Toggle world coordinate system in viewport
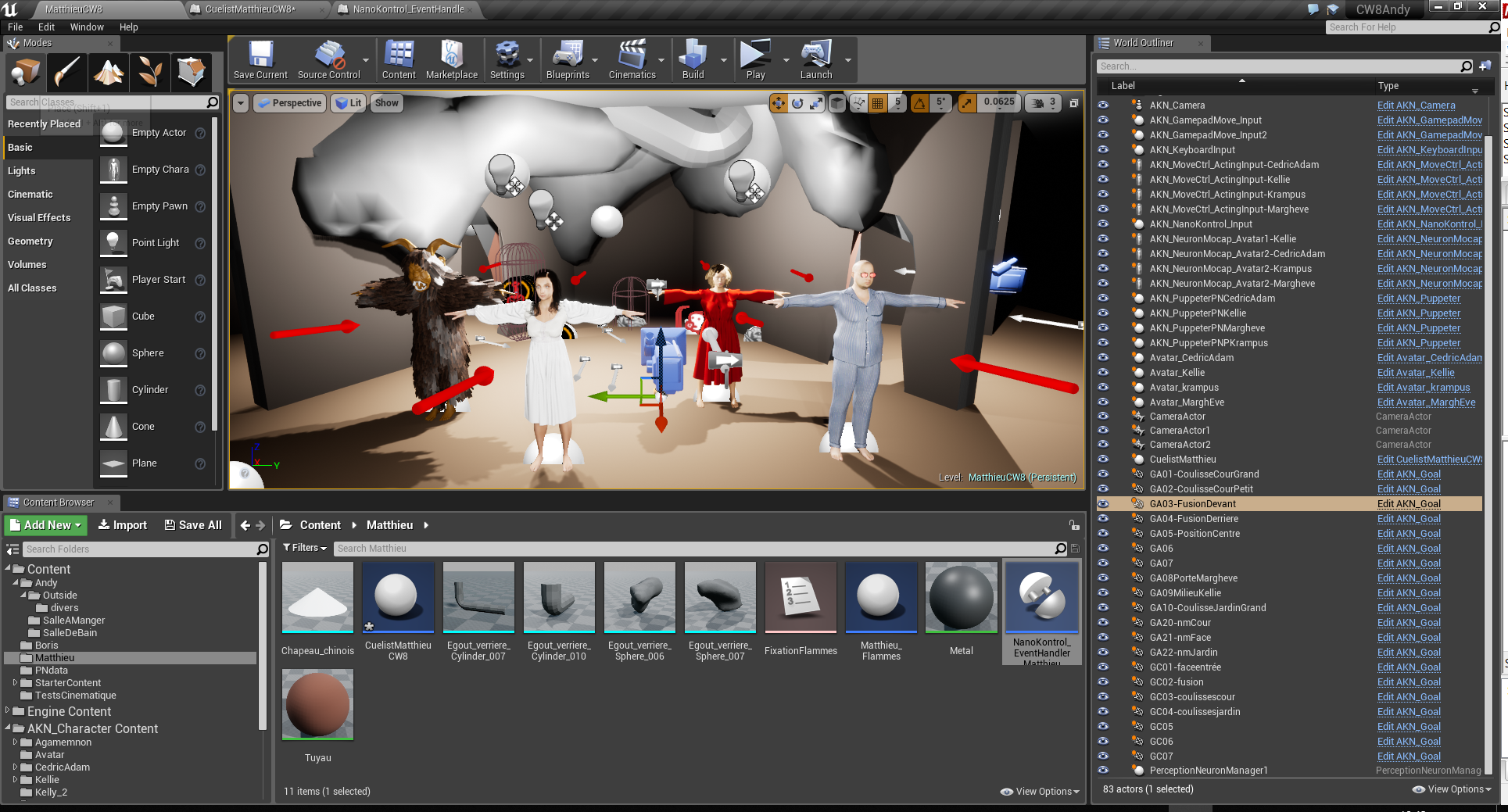The height and width of the screenshot is (812, 1508). [x=837, y=103]
